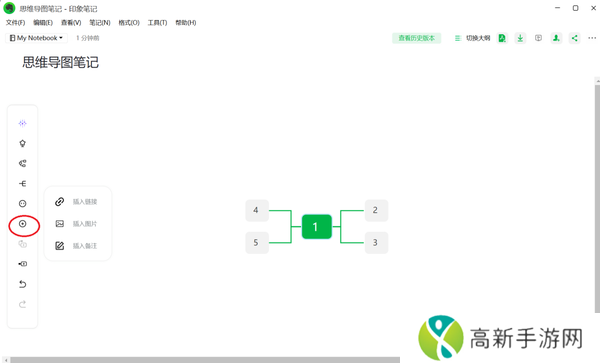This screenshot has width=600, height=363.
Task: Select mind map node 5
Action: [x=257, y=243]
